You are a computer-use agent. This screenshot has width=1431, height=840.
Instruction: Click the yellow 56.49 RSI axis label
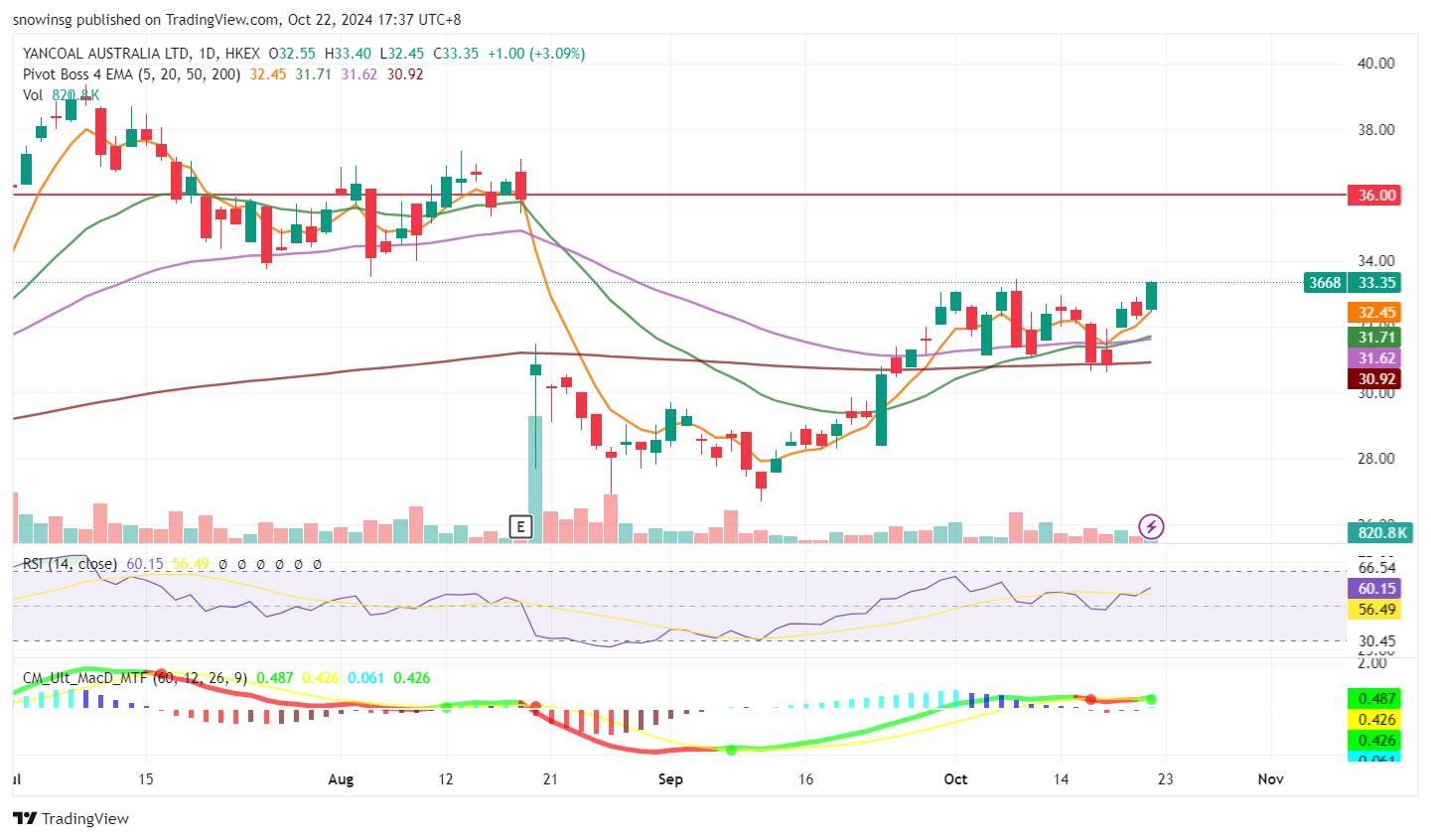[1376, 610]
